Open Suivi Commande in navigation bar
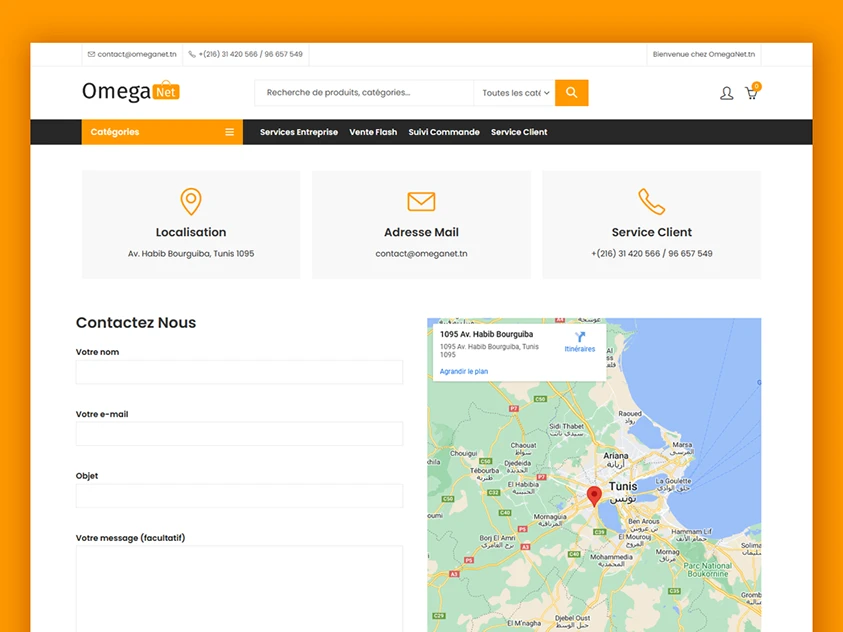The width and height of the screenshot is (843, 632). pyautogui.click(x=444, y=132)
